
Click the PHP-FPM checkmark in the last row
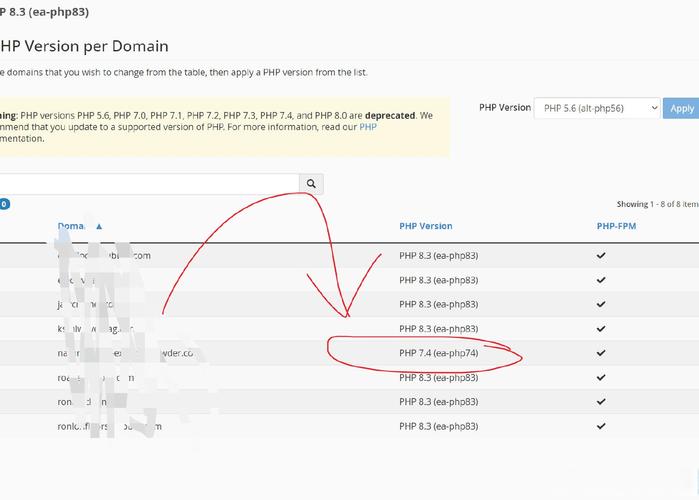pos(601,426)
